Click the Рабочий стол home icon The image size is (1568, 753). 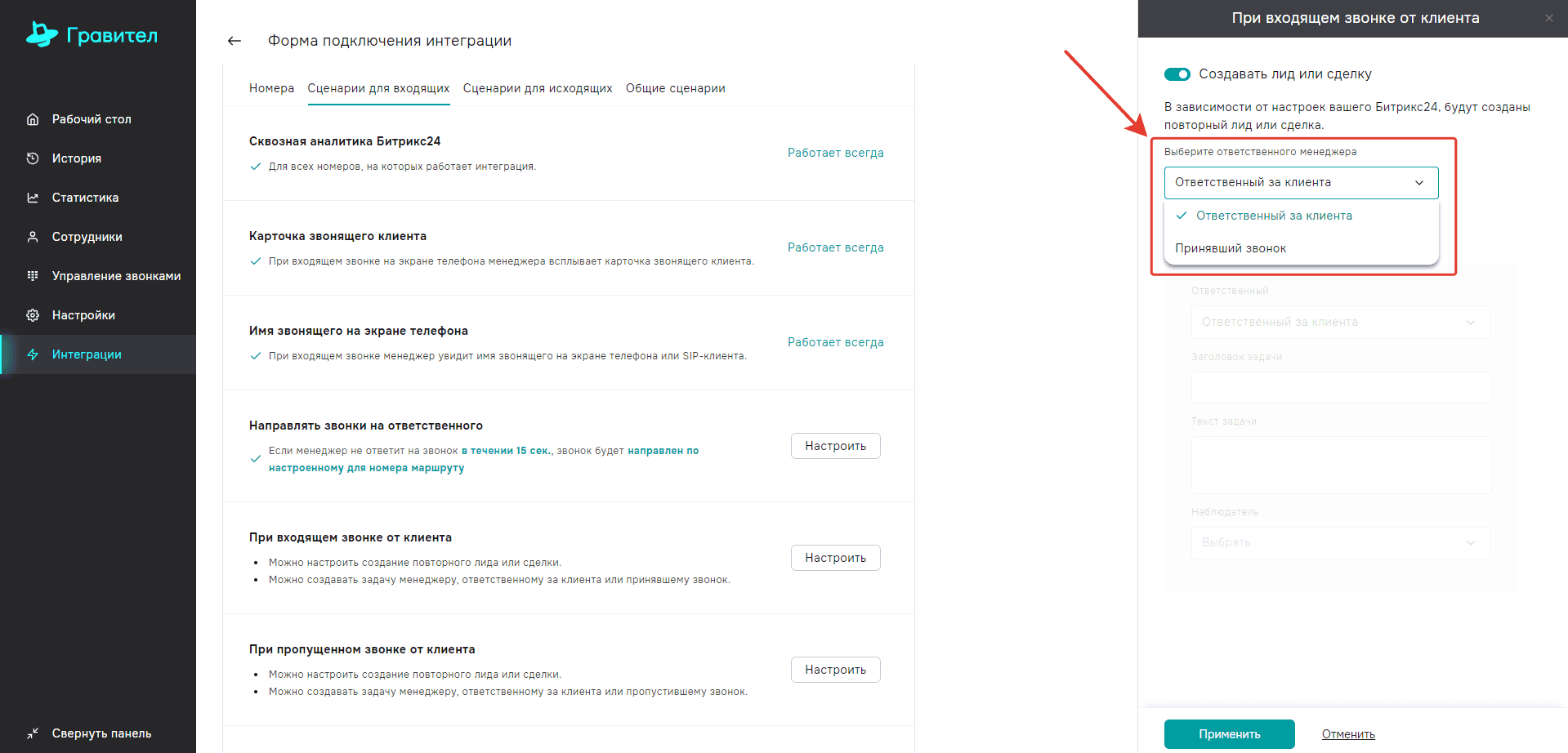tap(33, 119)
